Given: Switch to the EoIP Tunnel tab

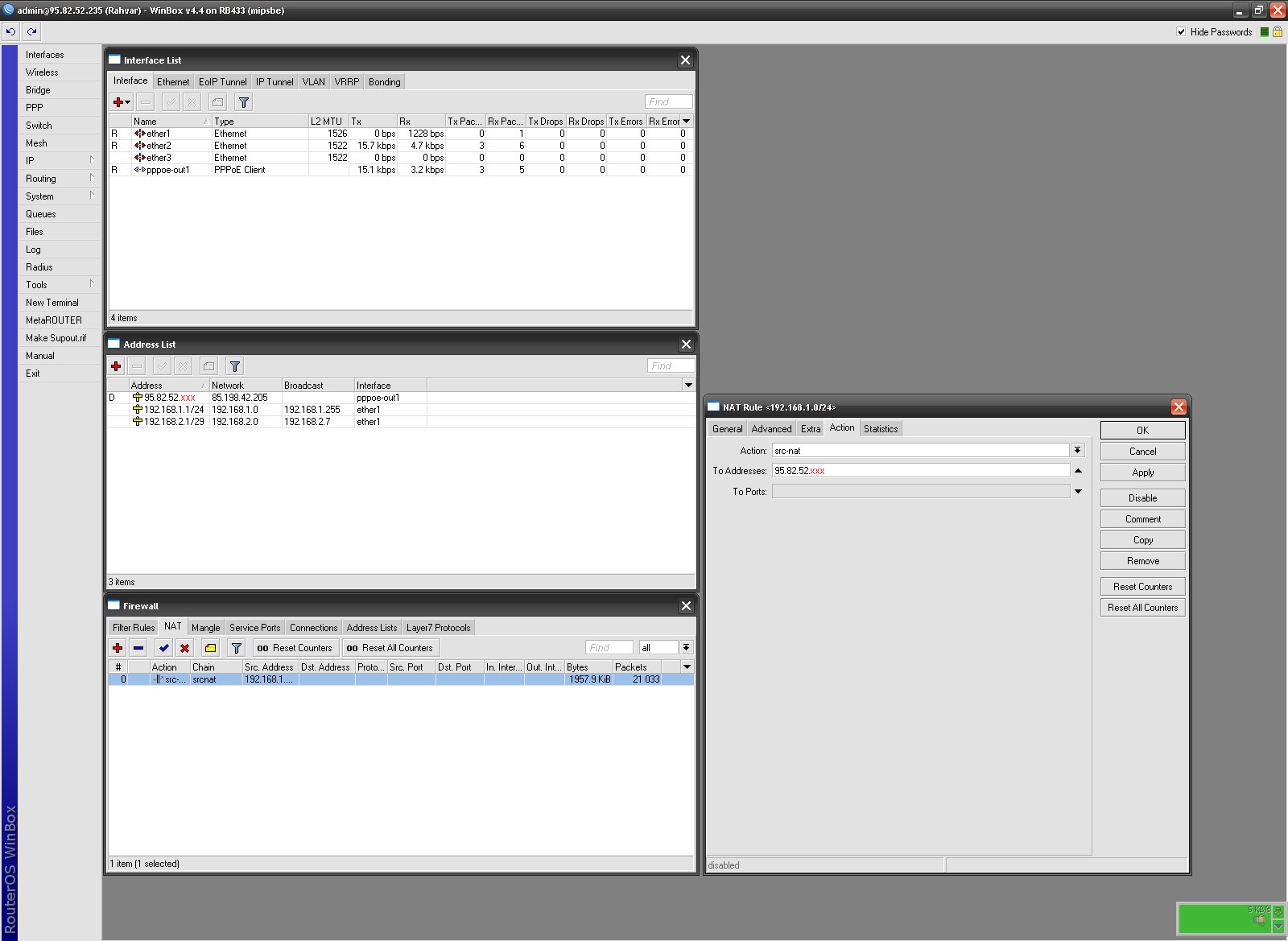Looking at the screenshot, I should click(223, 82).
